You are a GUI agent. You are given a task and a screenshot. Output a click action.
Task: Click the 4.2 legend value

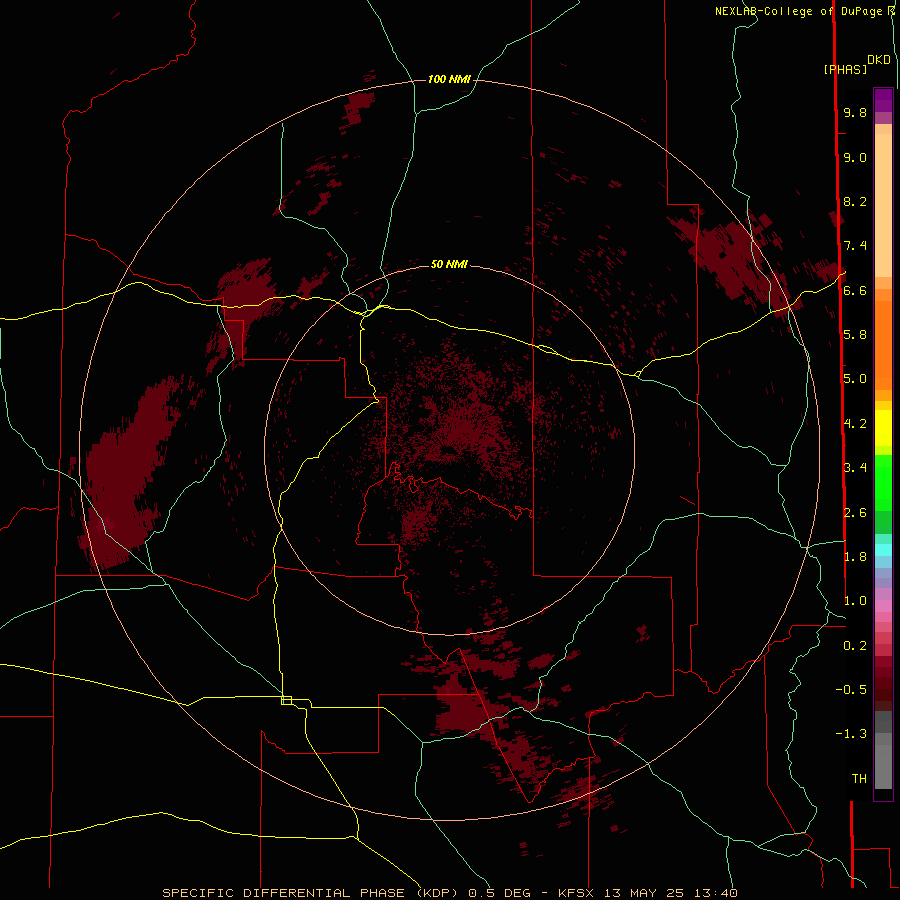(855, 424)
